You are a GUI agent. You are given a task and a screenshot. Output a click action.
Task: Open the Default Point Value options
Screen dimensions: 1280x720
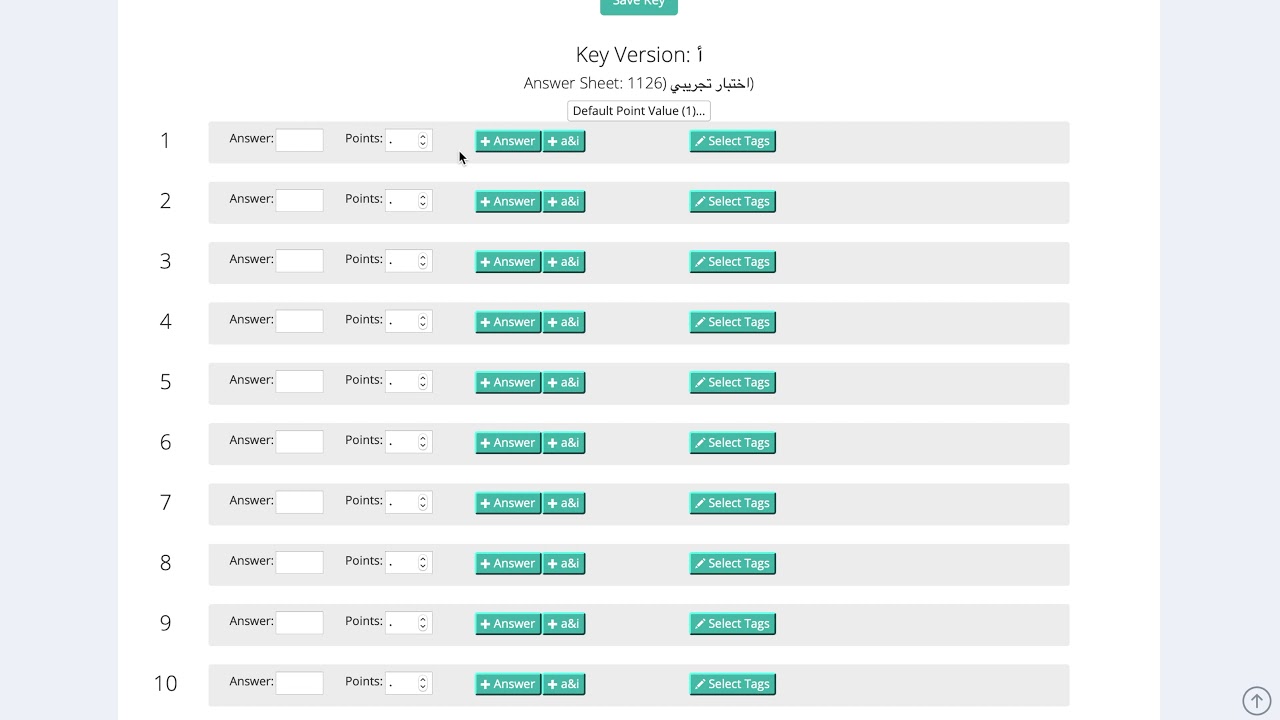(638, 111)
